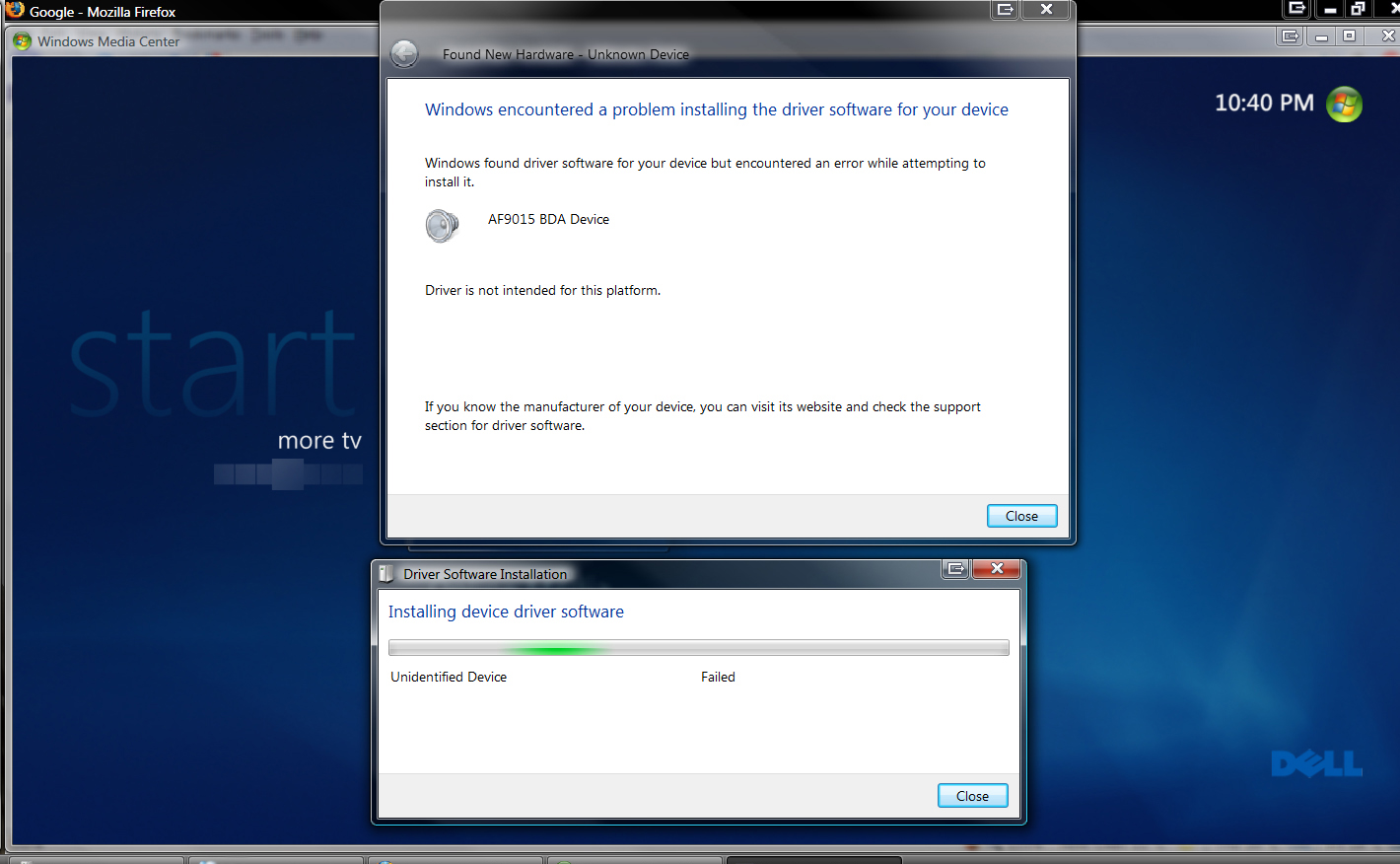
Task: Click move-window arrow button on Firefox title bar
Action: (1296, 8)
